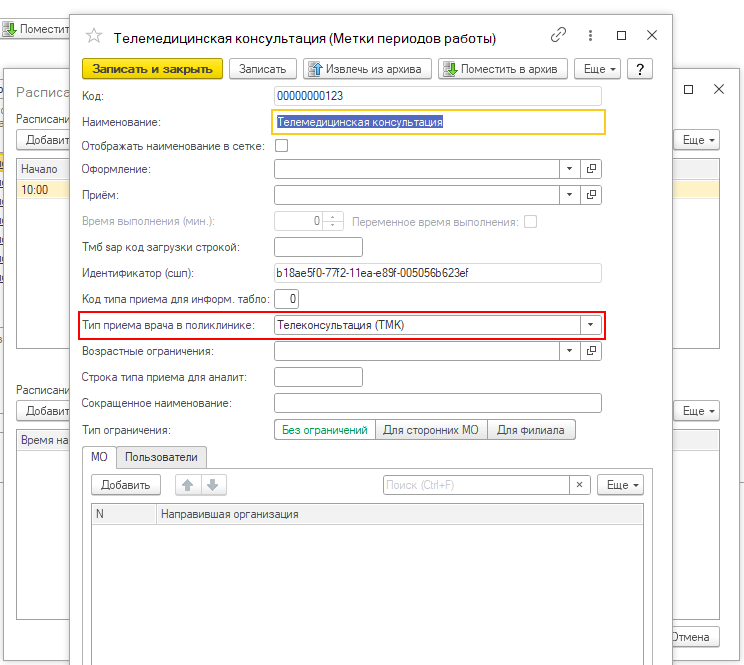Click Отмена in the background window
The height and width of the screenshot is (665, 744).
[x=696, y=637]
